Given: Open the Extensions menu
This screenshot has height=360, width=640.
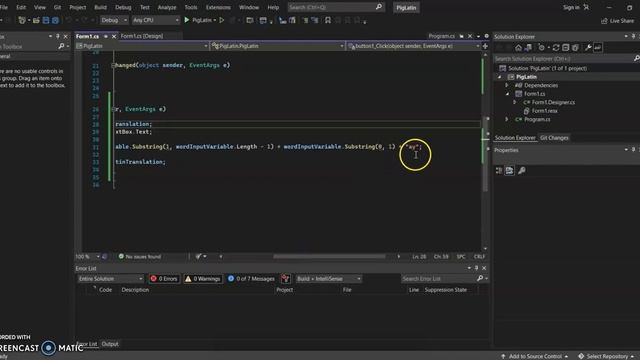Looking at the screenshot, I should (218, 7).
